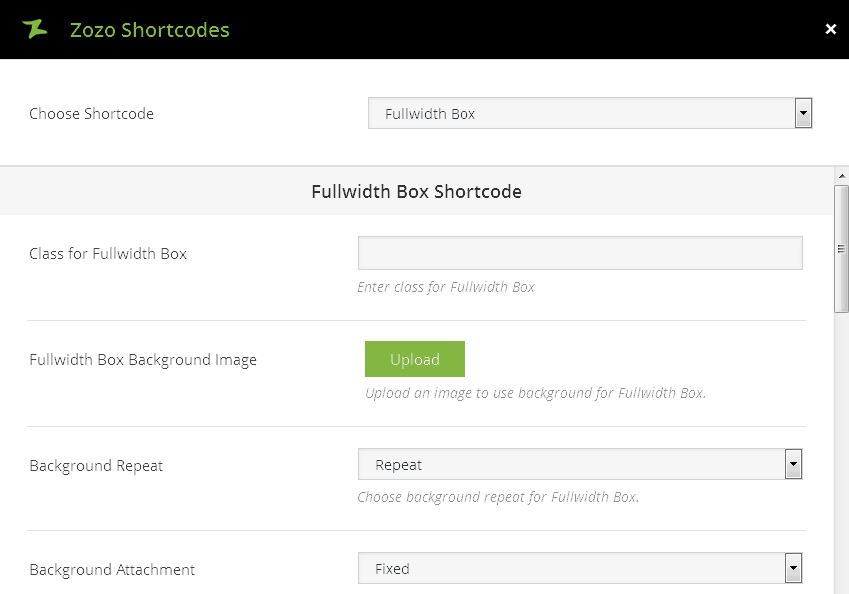
Task: Click the Class for Fullwidth Box label
Action: 108,254
